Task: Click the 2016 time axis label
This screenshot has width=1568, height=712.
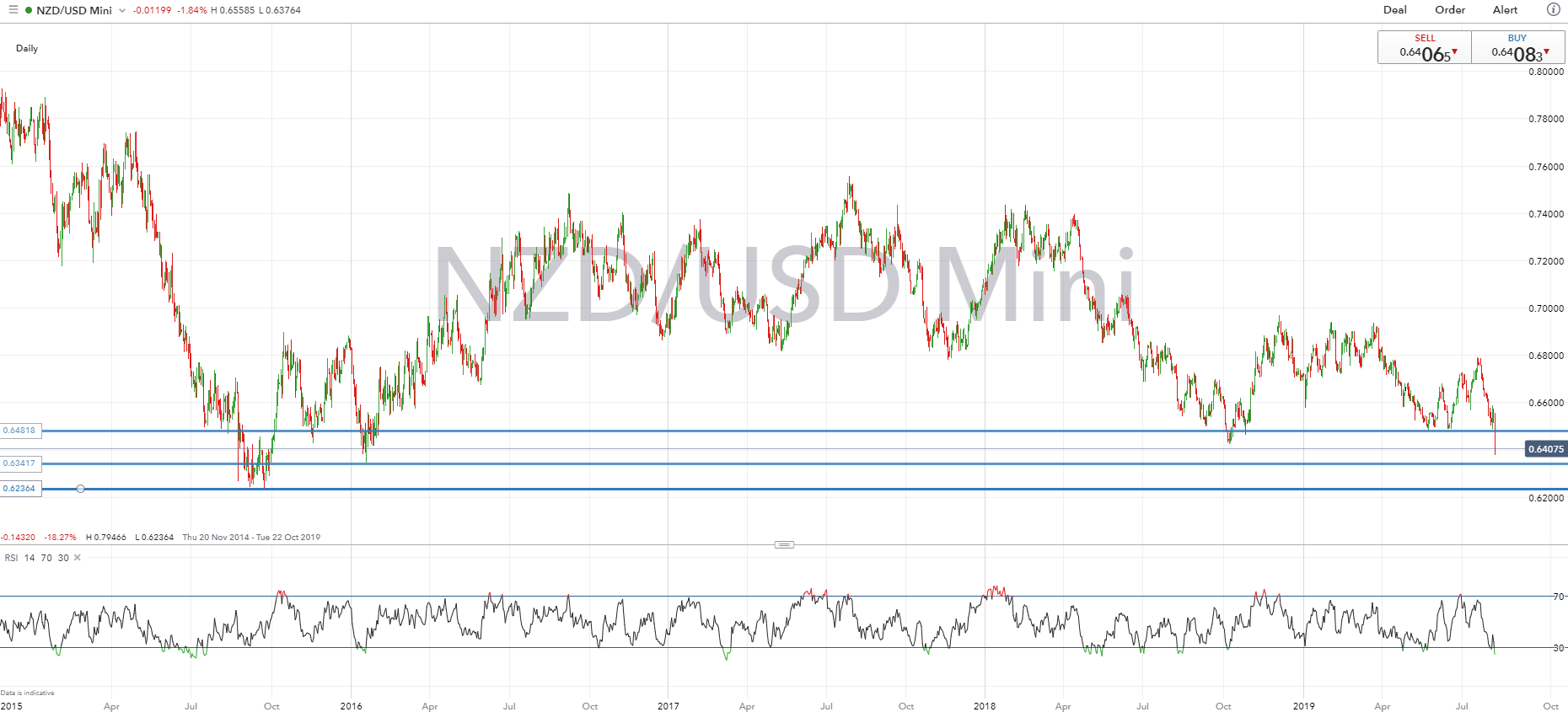Action: click(x=351, y=706)
